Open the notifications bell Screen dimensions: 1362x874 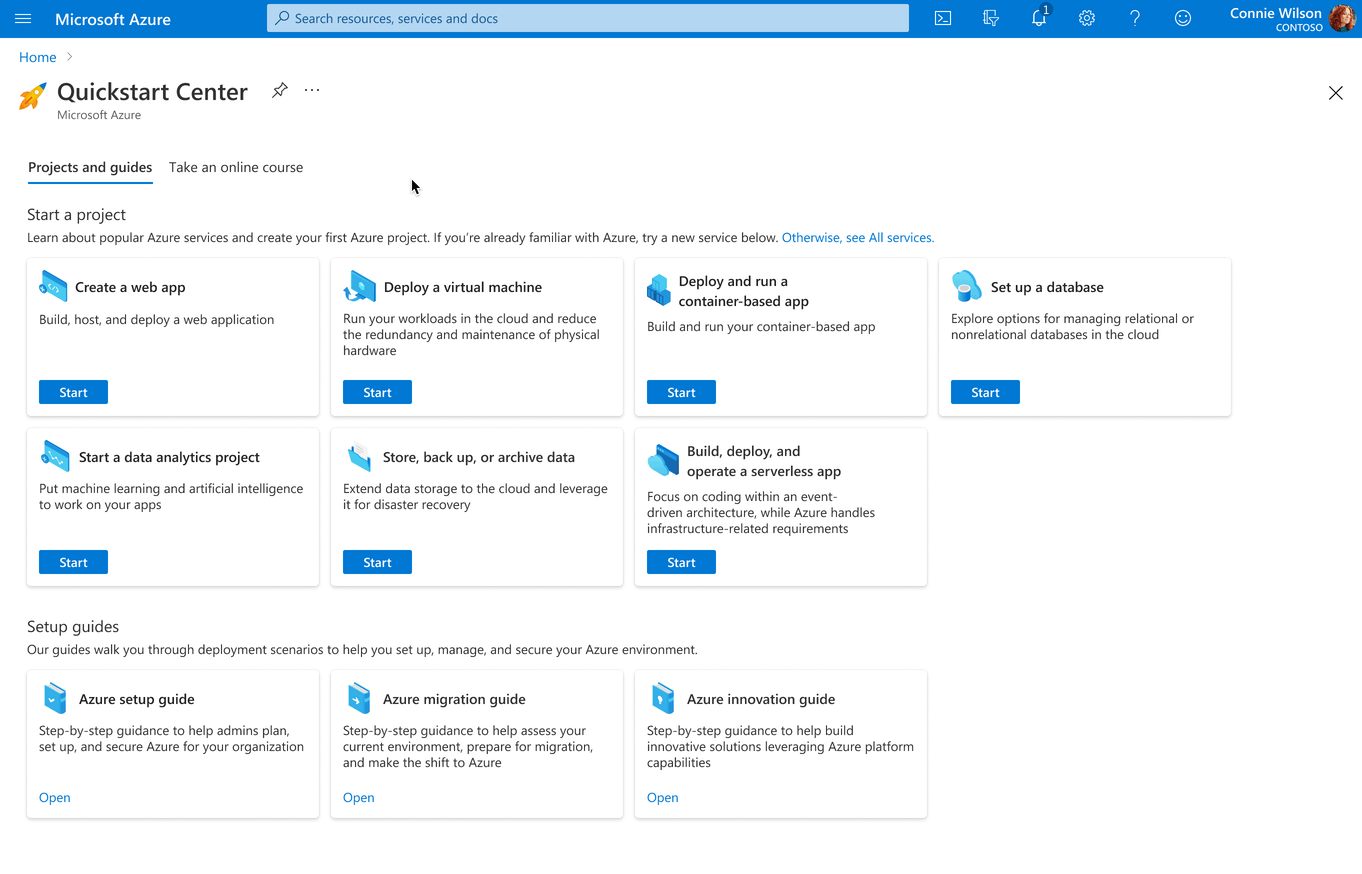(x=1038, y=18)
